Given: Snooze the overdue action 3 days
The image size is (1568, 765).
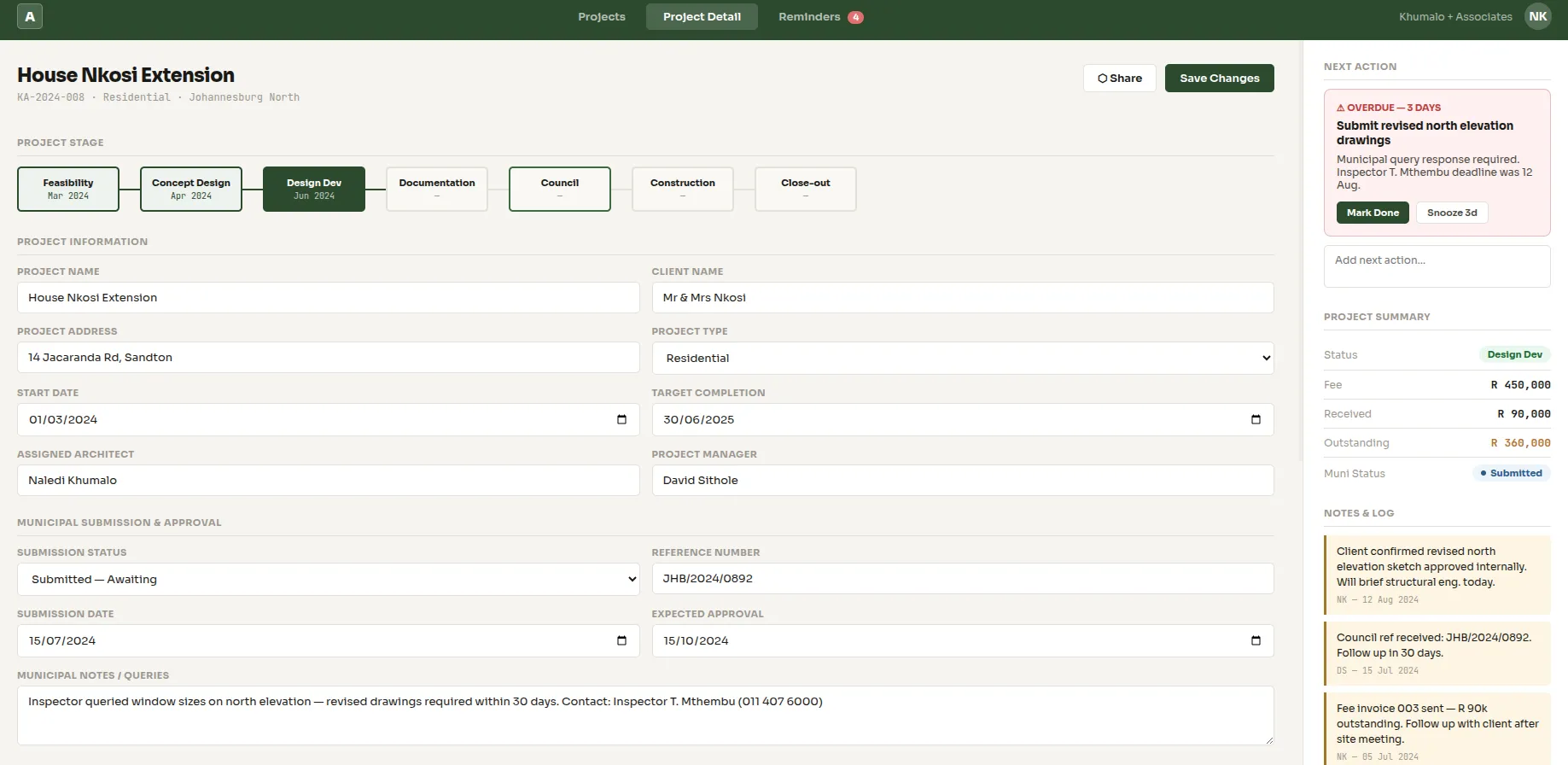Looking at the screenshot, I should coord(1452,213).
